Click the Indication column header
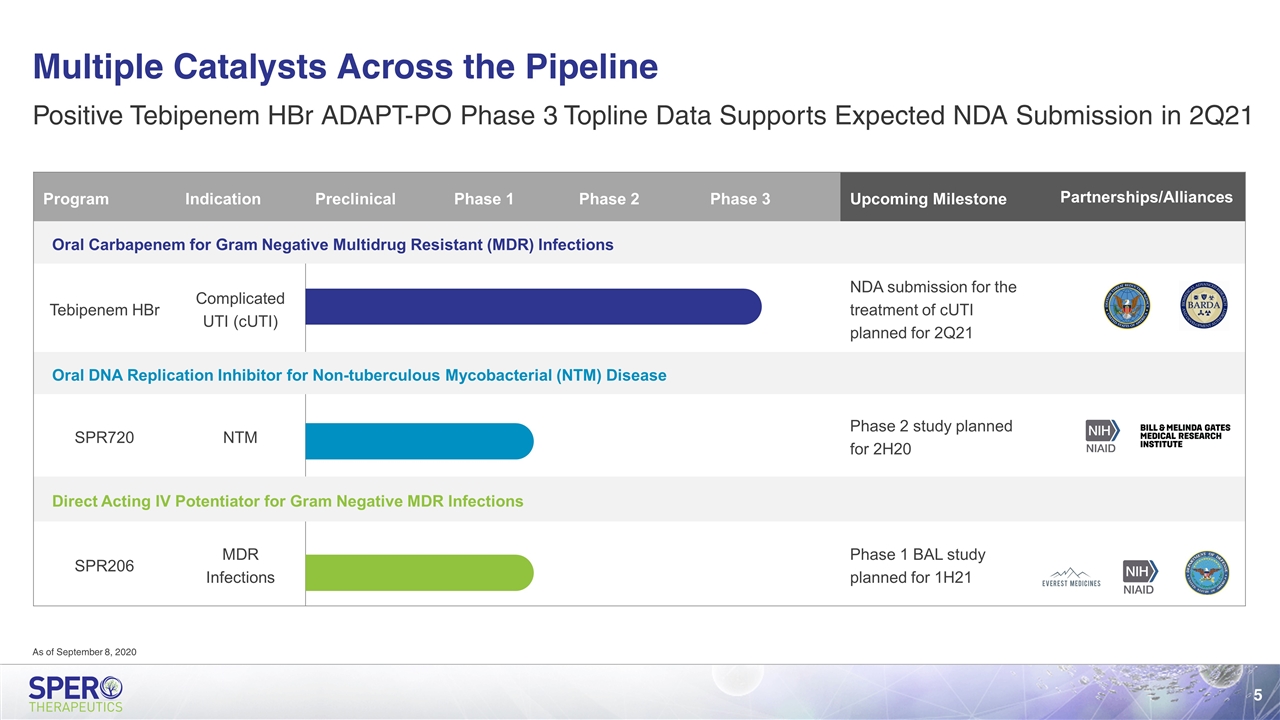The image size is (1280, 720). 223,199
